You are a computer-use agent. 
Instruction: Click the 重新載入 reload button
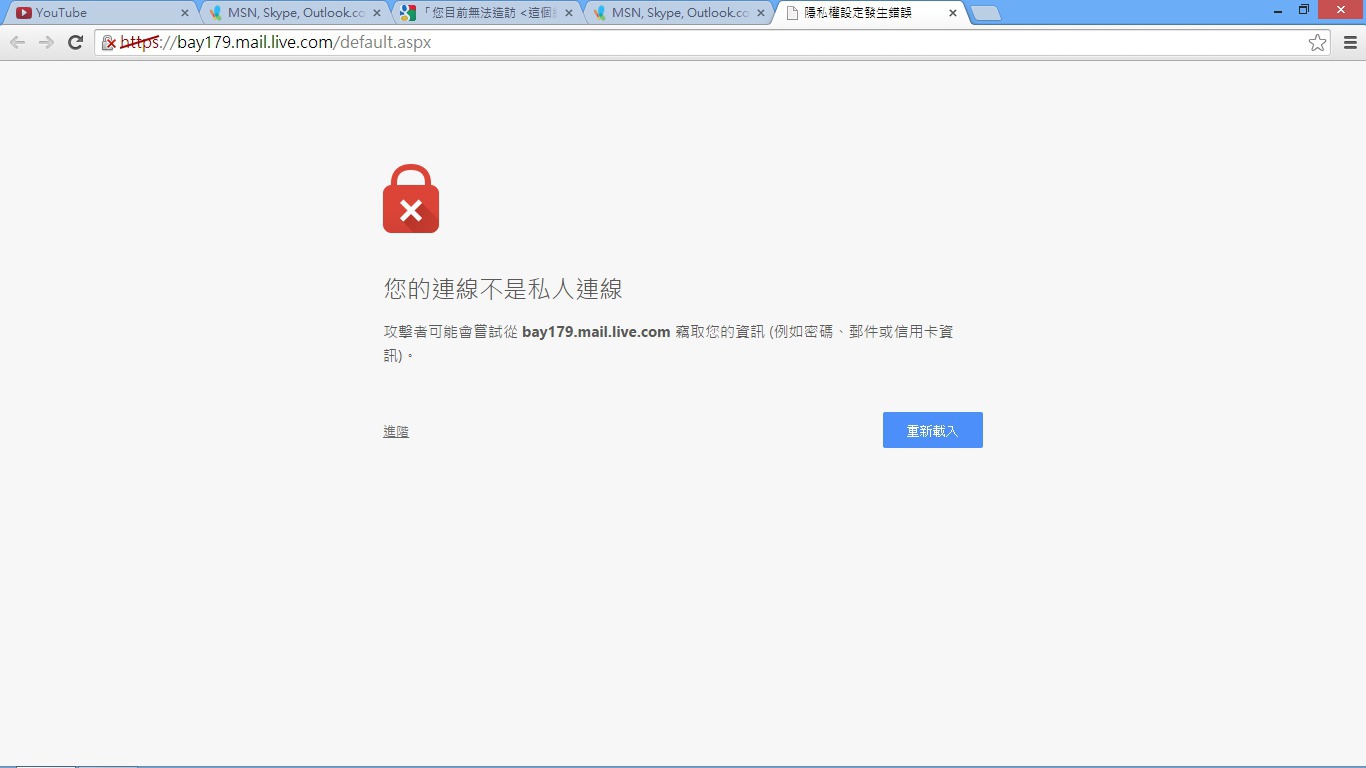(932, 430)
